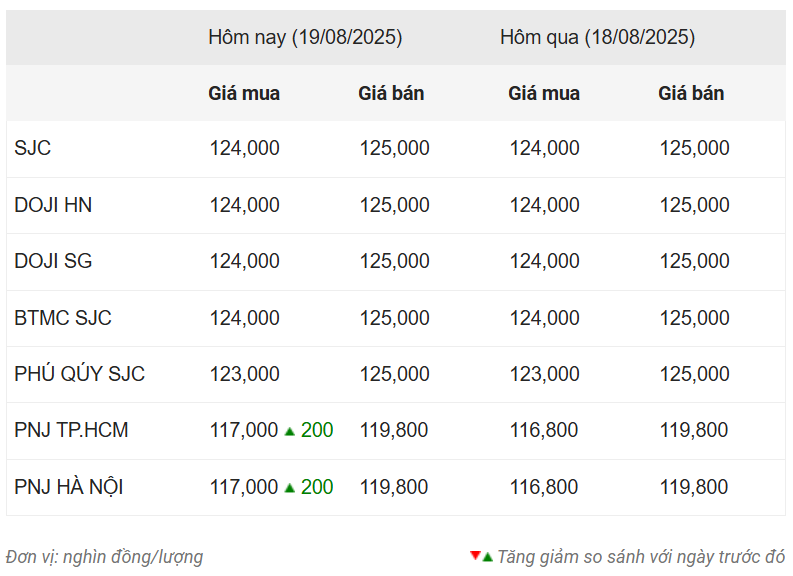The width and height of the screenshot is (793, 576).
Task: Click the green up triangle in legend
Action: point(488,557)
